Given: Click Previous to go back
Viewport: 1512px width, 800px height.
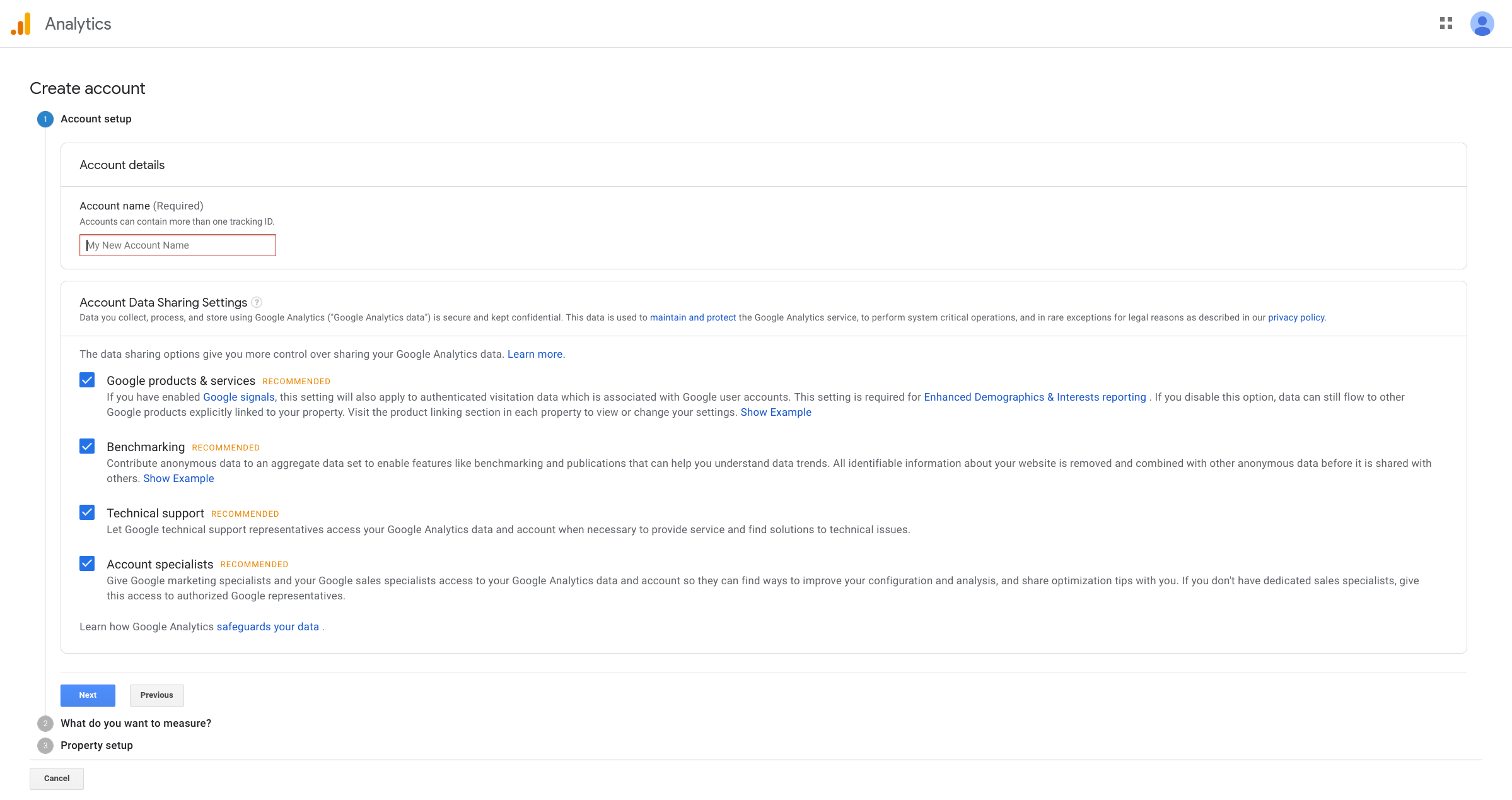Looking at the screenshot, I should pyautogui.click(x=156, y=694).
